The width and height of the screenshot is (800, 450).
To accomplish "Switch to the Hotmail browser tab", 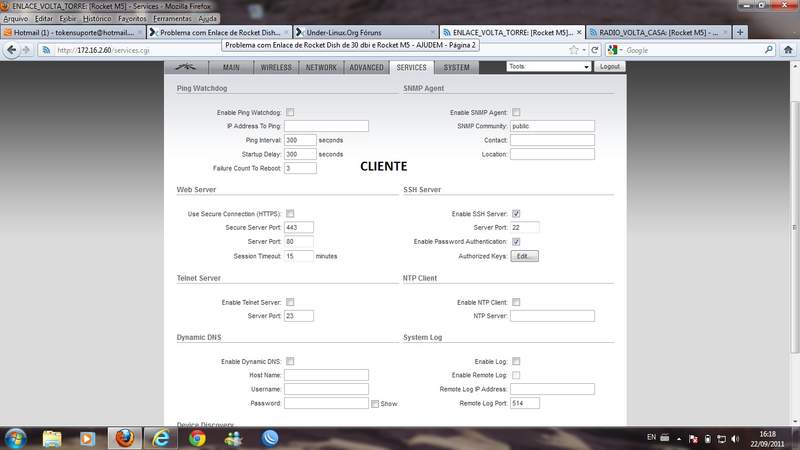I will (x=73, y=32).
